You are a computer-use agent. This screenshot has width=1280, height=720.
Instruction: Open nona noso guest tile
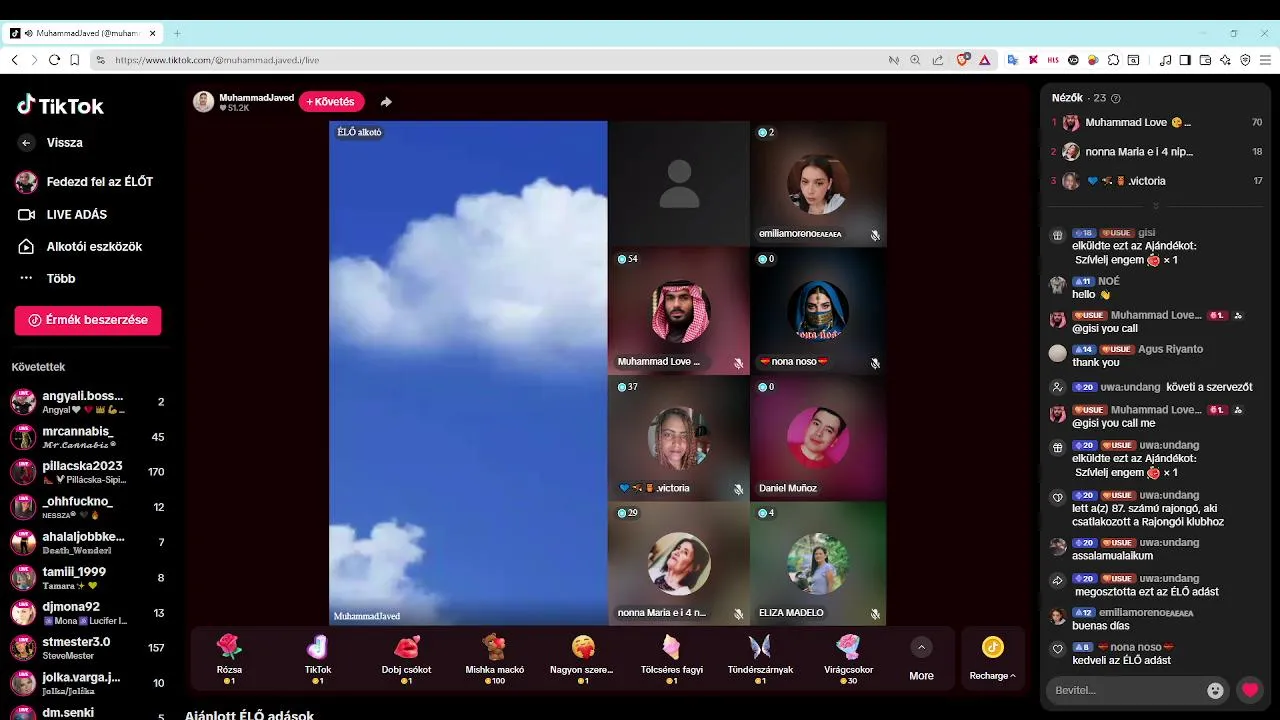coord(818,311)
